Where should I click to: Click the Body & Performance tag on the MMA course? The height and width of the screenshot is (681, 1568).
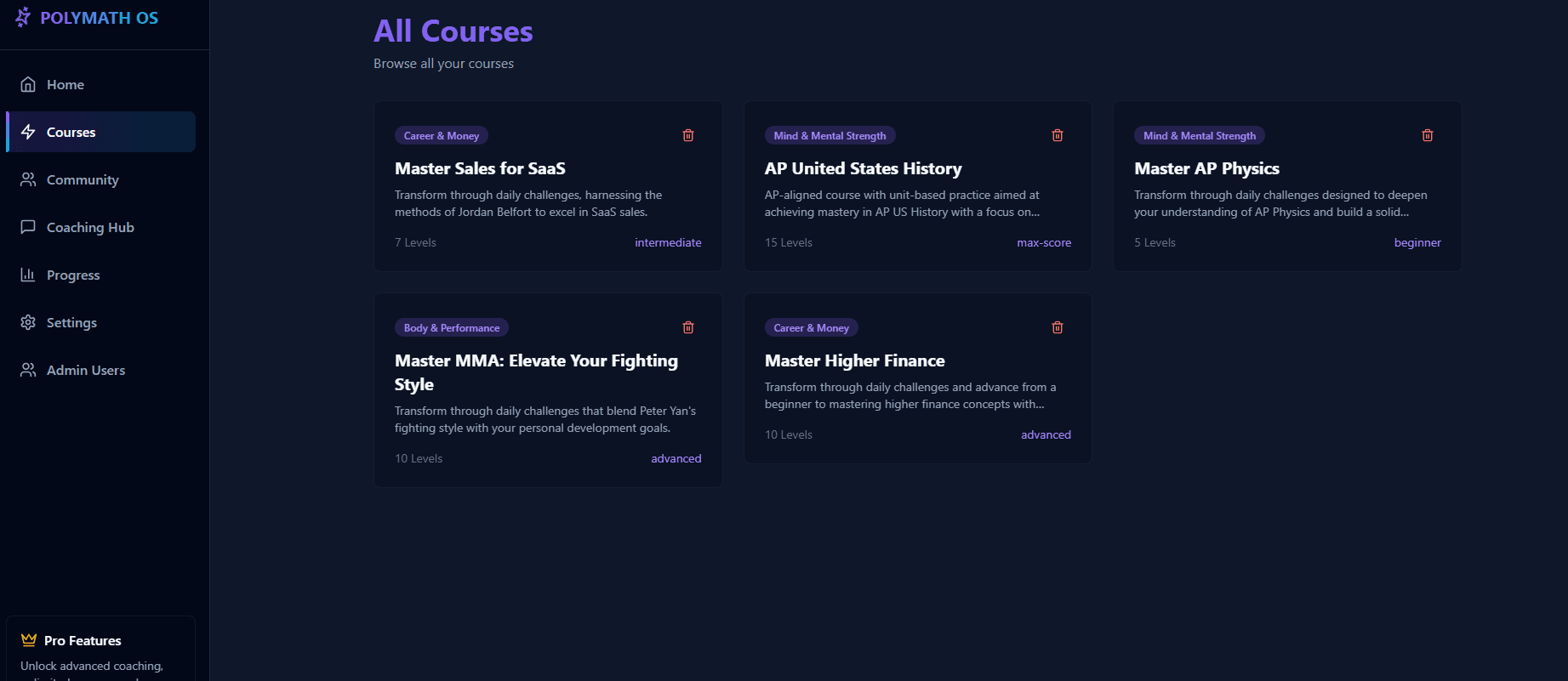click(x=451, y=327)
